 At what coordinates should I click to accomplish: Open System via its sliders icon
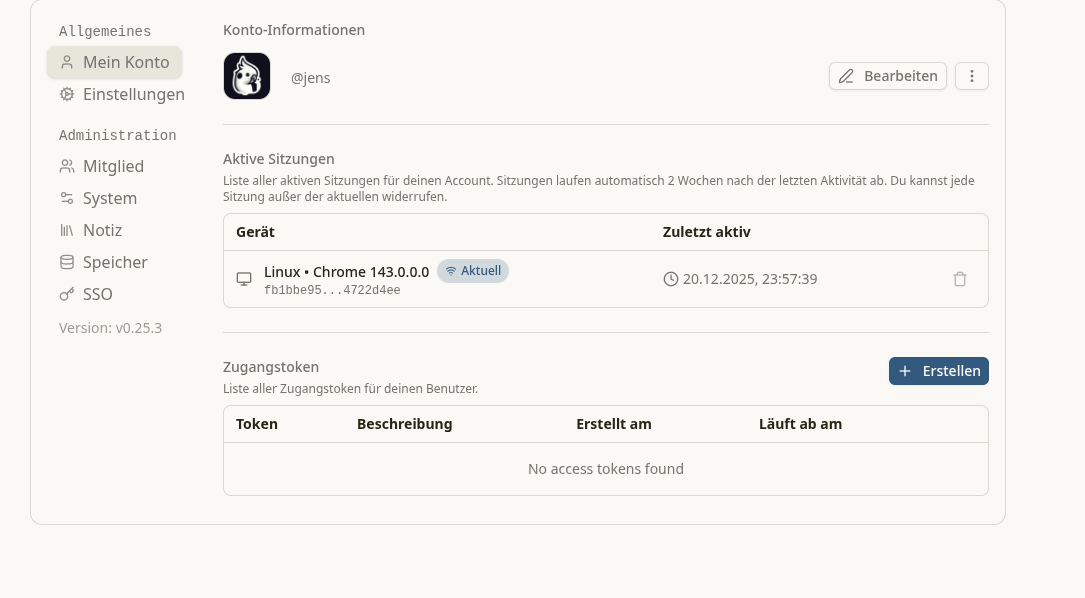coord(67,198)
